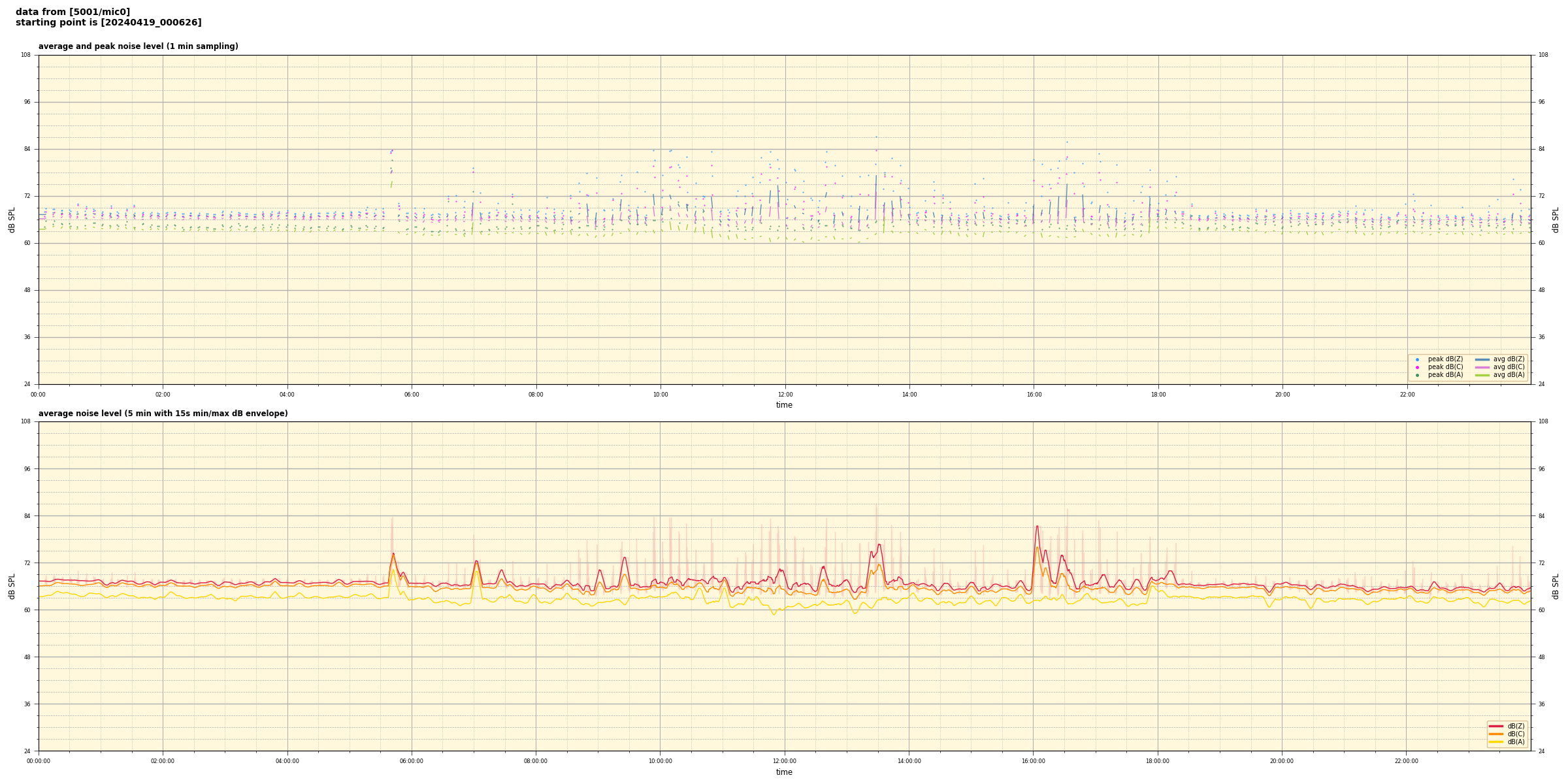Click the starting point timestamp text
This screenshot has width=1568, height=784.
pos(108,23)
